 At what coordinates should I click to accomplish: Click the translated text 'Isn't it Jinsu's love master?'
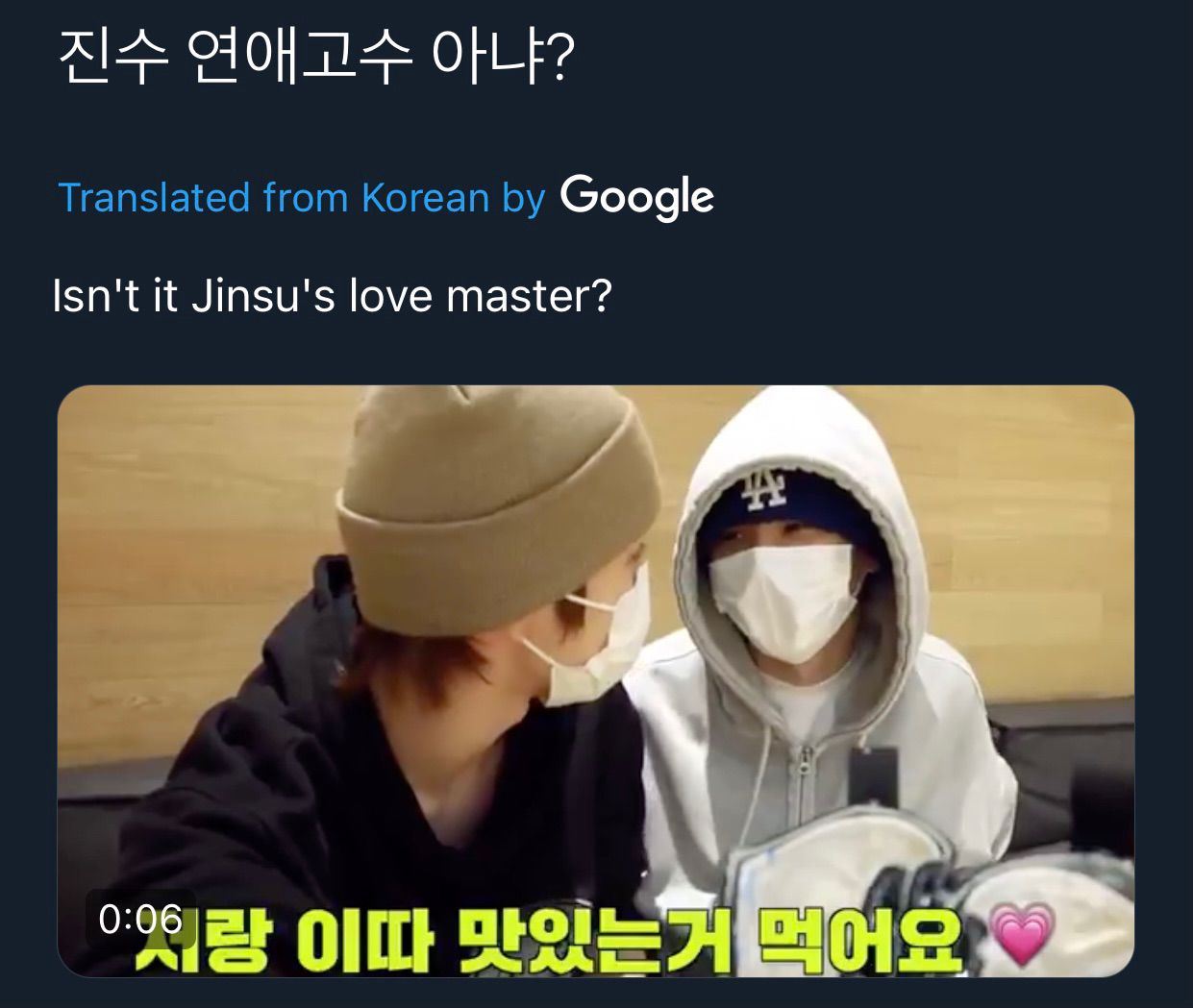(x=333, y=296)
